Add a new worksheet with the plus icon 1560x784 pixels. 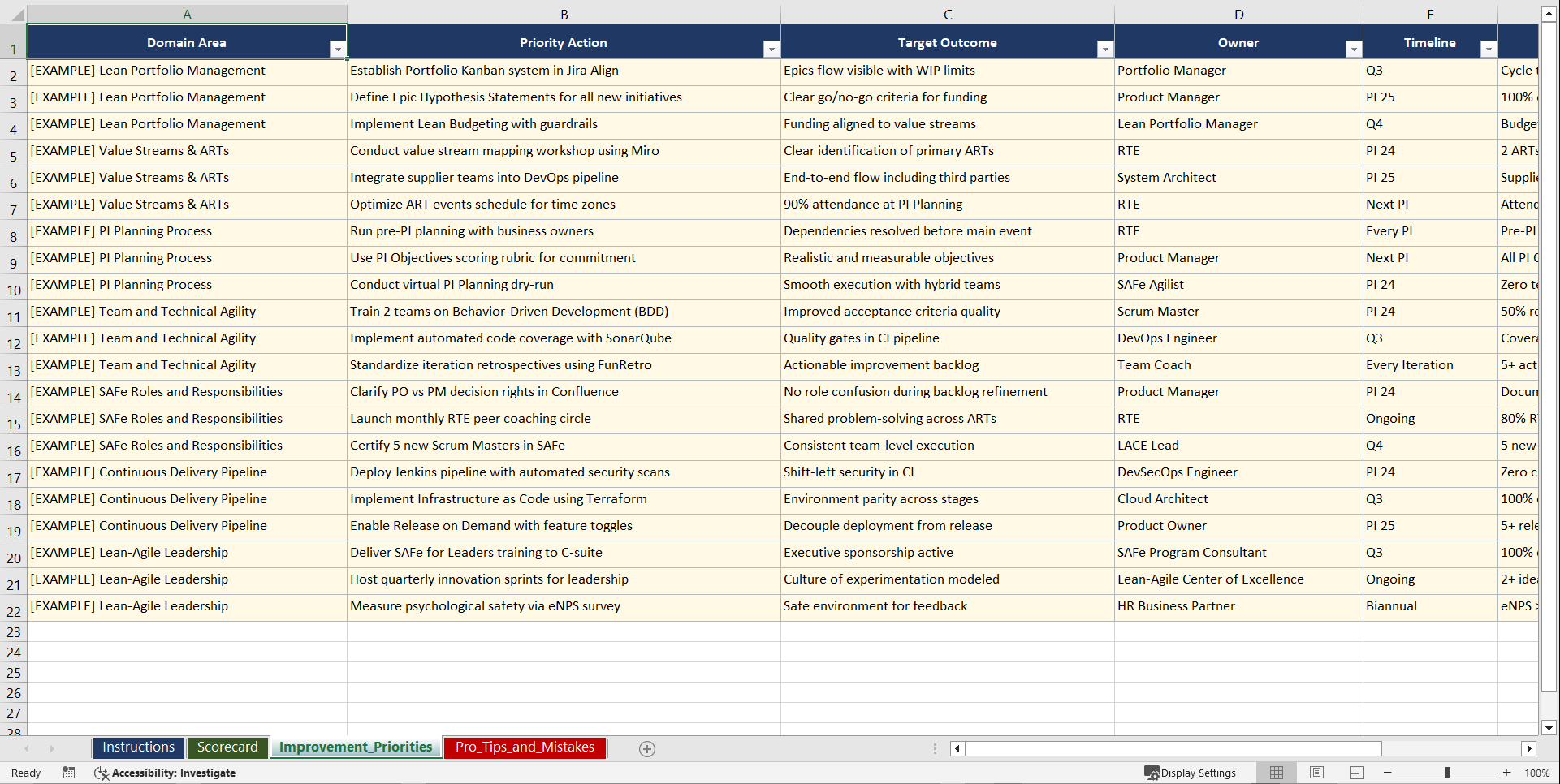tap(647, 748)
